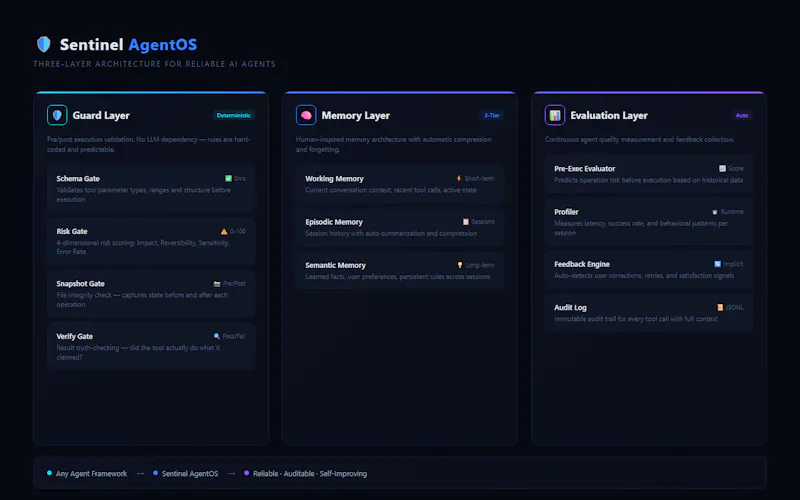The height and width of the screenshot is (500, 800).
Task: Click the magnifier icon on Verify Gate
Action: [217, 336]
